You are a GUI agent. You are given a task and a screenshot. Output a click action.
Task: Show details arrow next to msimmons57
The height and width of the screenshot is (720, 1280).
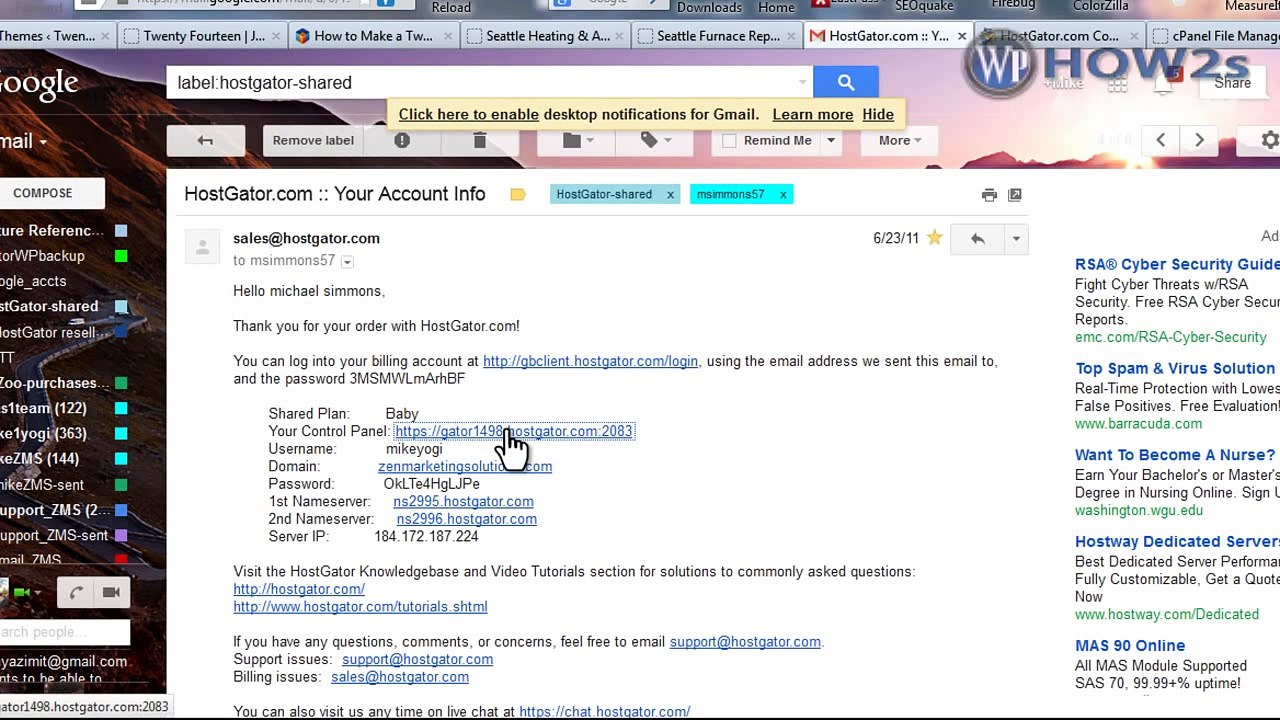click(x=347, y=262)
